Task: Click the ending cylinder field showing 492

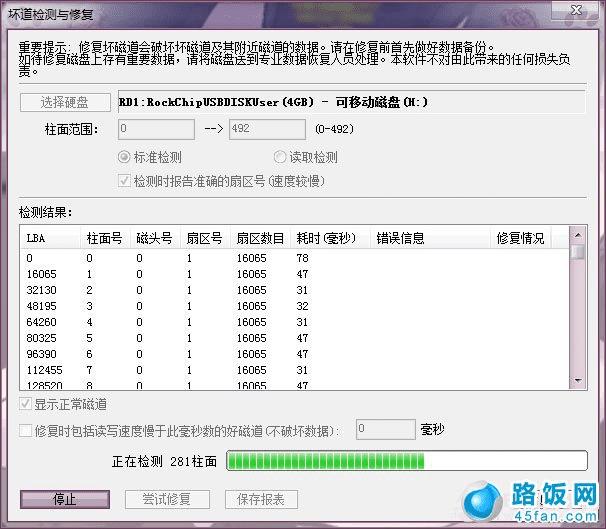Action: pos(267,129)
